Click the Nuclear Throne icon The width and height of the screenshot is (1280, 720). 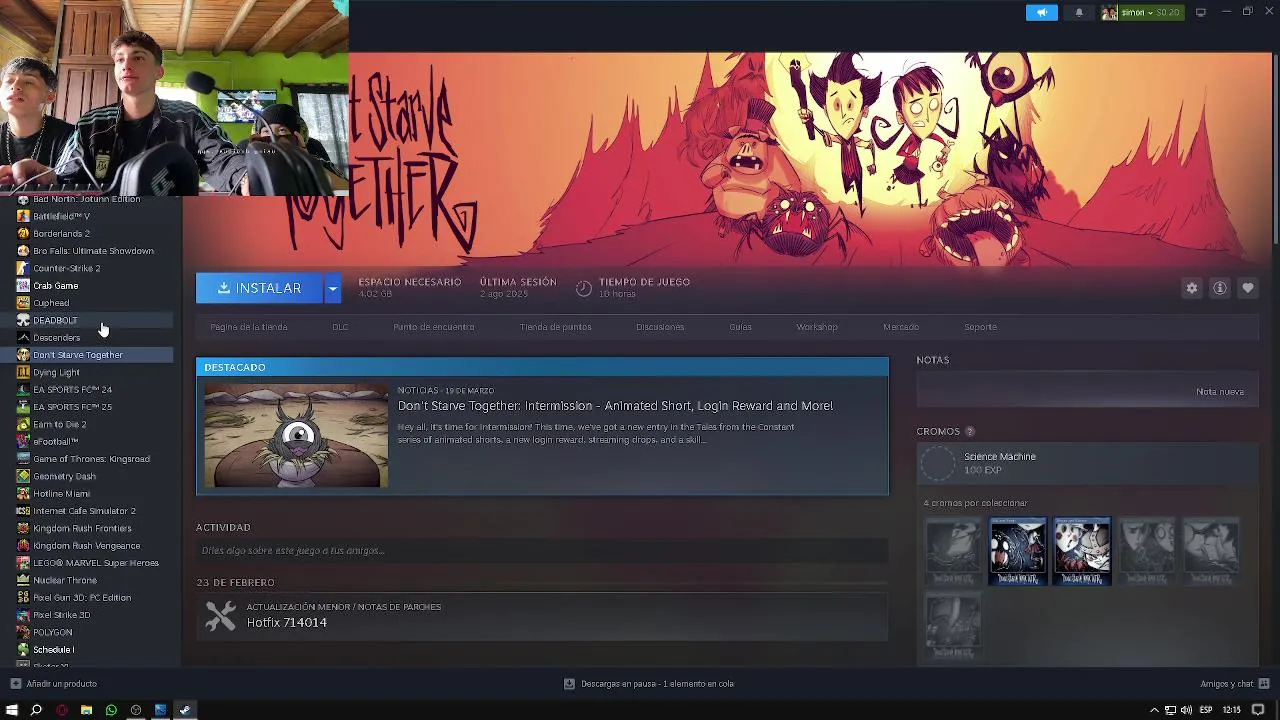coord(23,580)
